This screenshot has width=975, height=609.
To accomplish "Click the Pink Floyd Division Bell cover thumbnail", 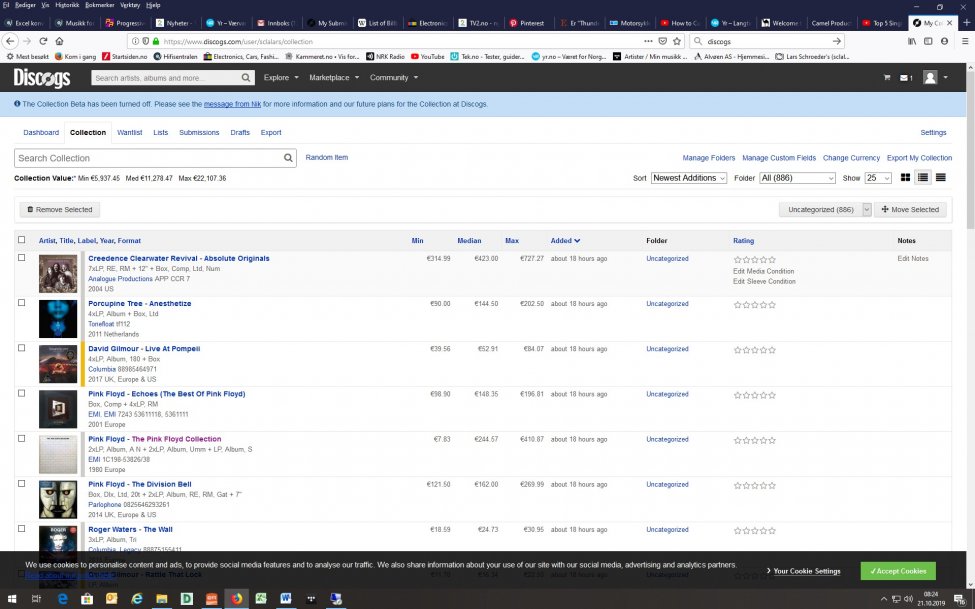I will click(x=58, y=500).
